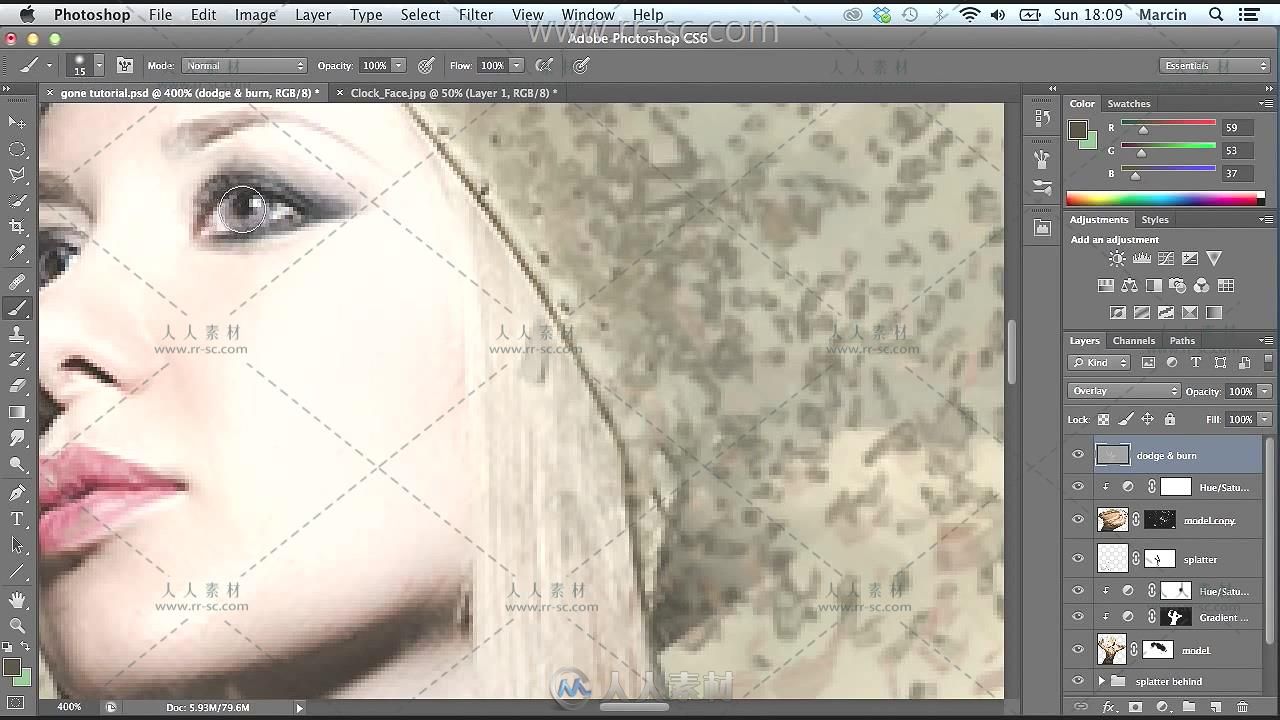
Task: Open the Brush Preset picker
Action: (x=99, y=66)
